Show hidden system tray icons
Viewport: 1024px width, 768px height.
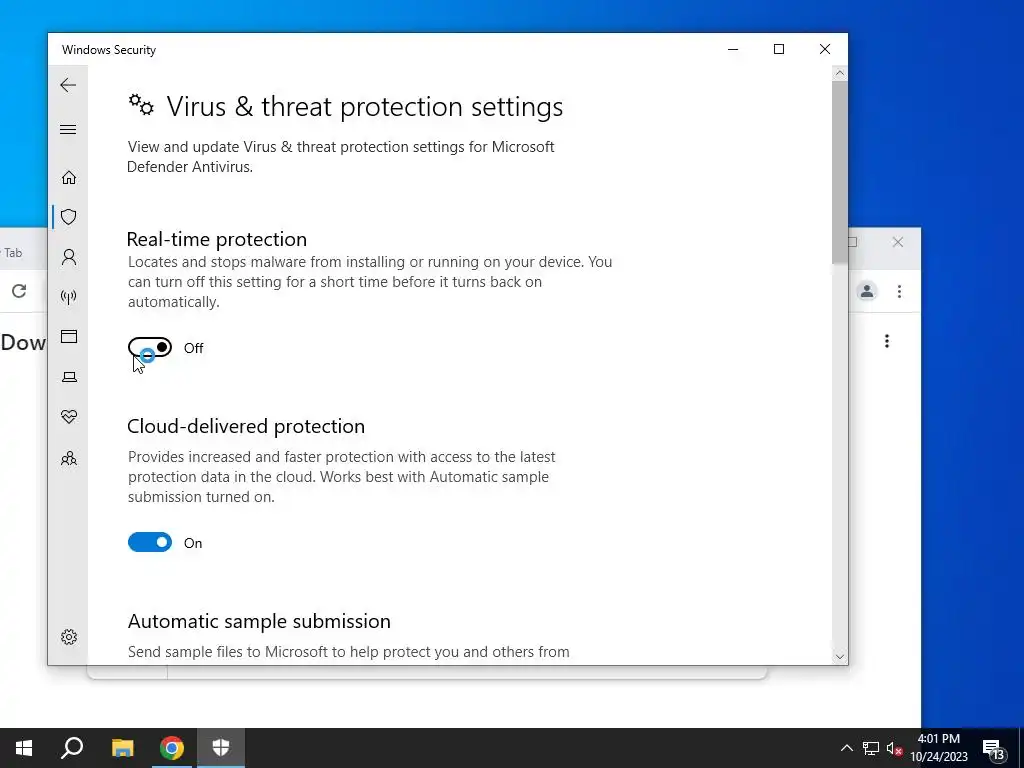[846, 748]
